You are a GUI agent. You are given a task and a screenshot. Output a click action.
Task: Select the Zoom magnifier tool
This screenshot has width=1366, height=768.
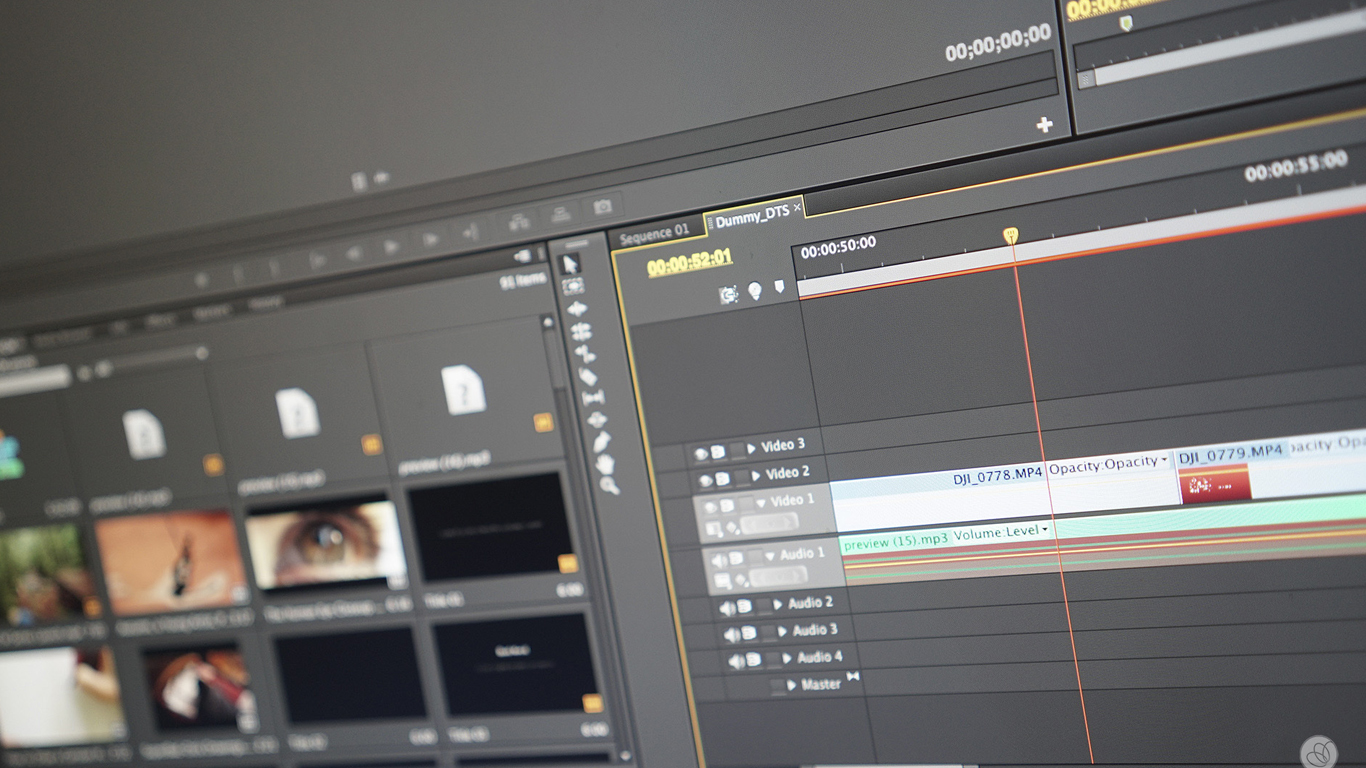pos(609,486)
